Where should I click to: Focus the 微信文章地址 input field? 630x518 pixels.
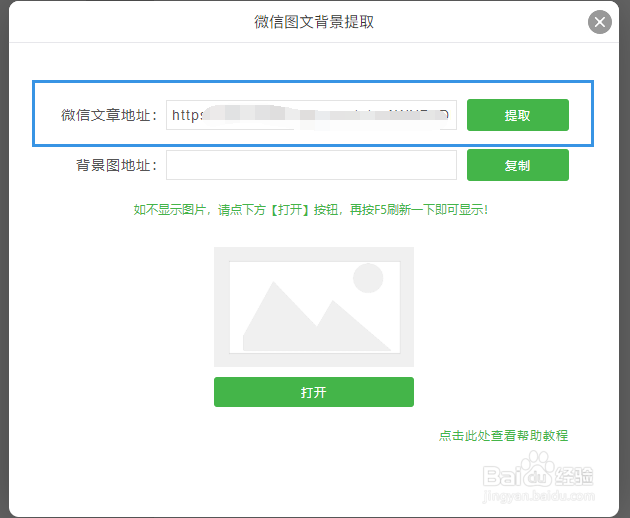pyautogui.click(x=311, y=115)
